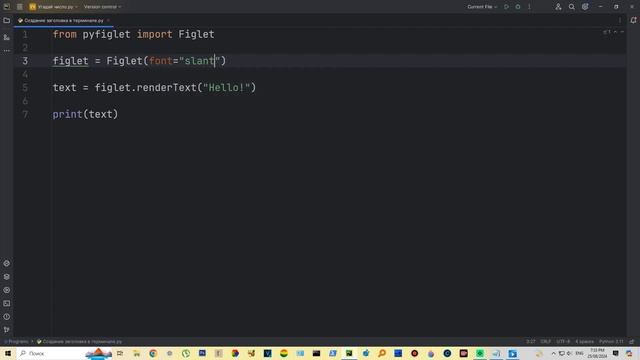Toggle read-only lock icon in status bar
The image size is (640, 360).
point(632,342)
